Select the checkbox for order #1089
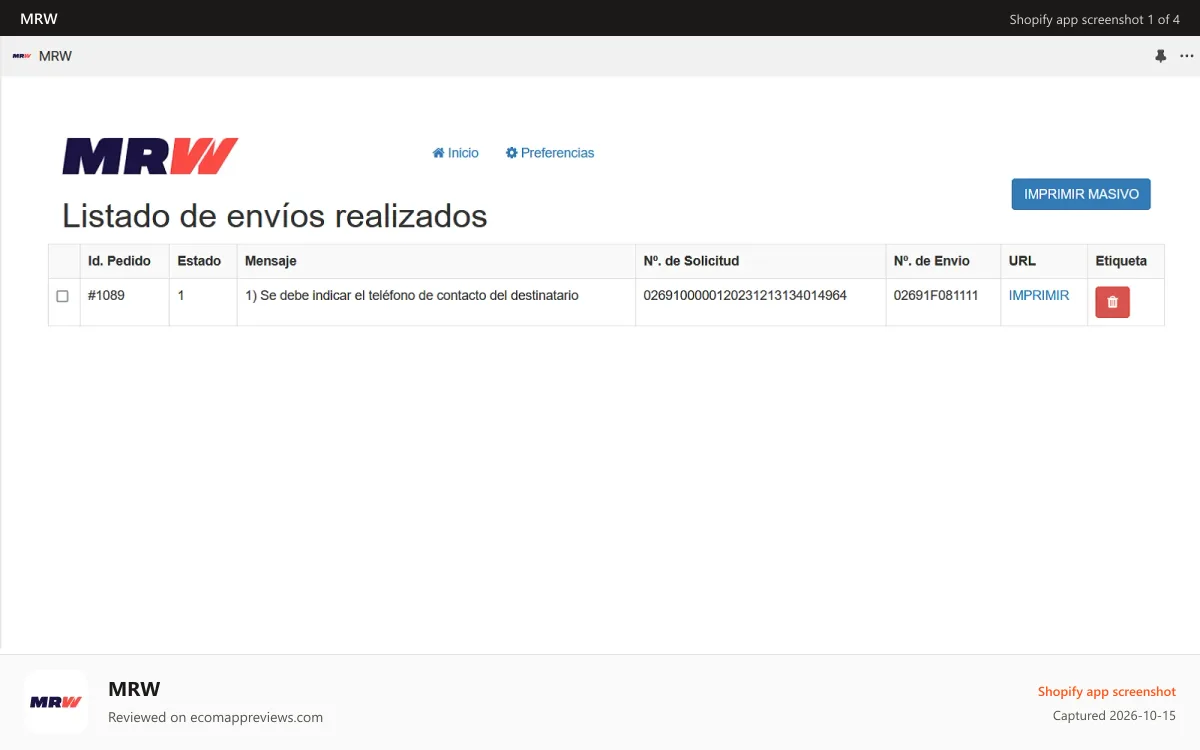This screenshot has width=1200, height=750. pyautogui.click(x=62, y=296)
